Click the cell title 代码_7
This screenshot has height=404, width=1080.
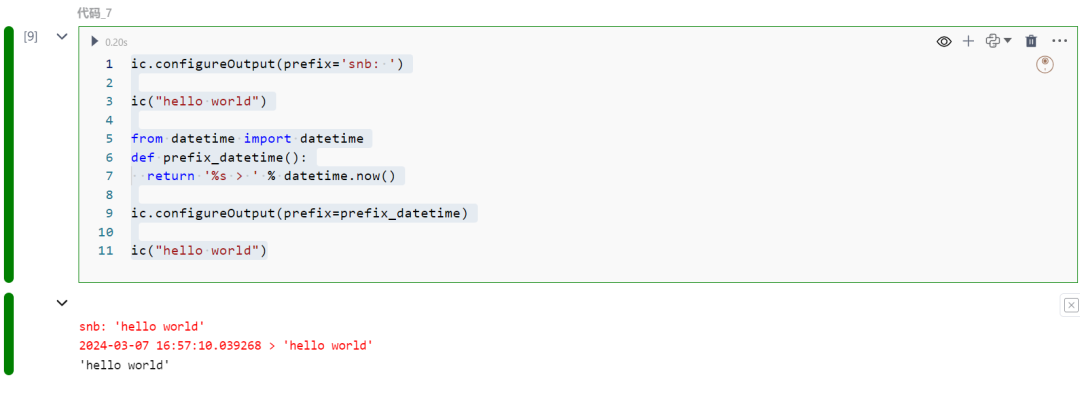(x=95, y=12)
